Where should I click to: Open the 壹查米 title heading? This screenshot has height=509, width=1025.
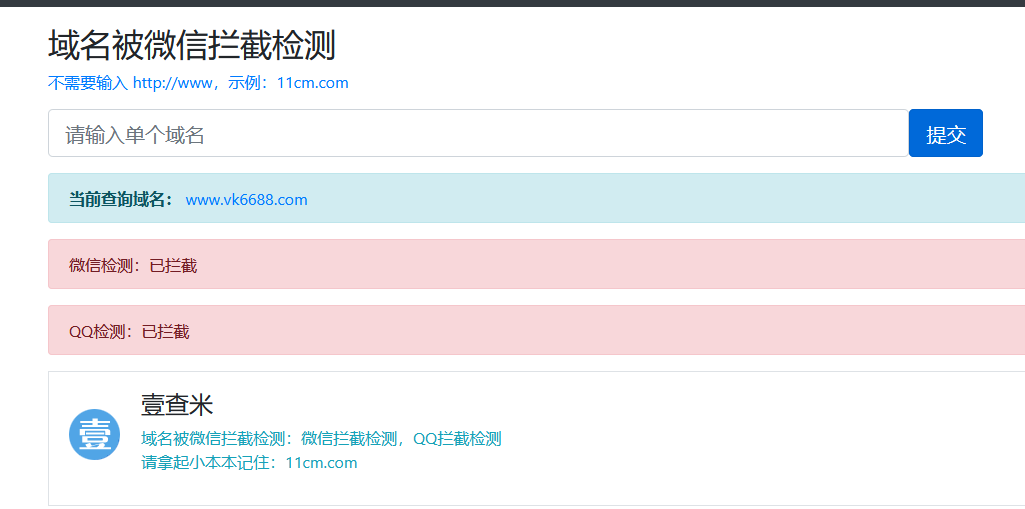click(x=177, y=405)
